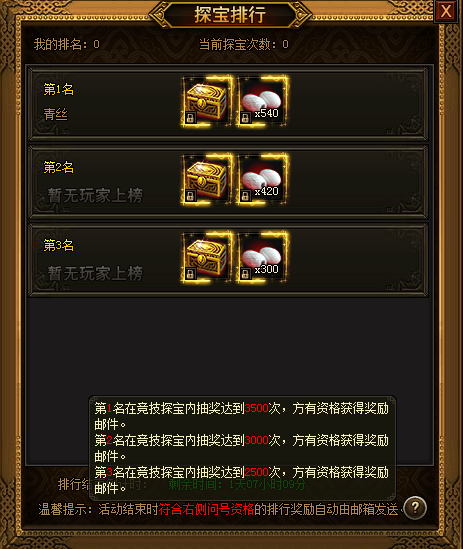Click the golden treasure chest for rank 1
The height and width of the screenshot is (549, 463).
coord(207,102)
